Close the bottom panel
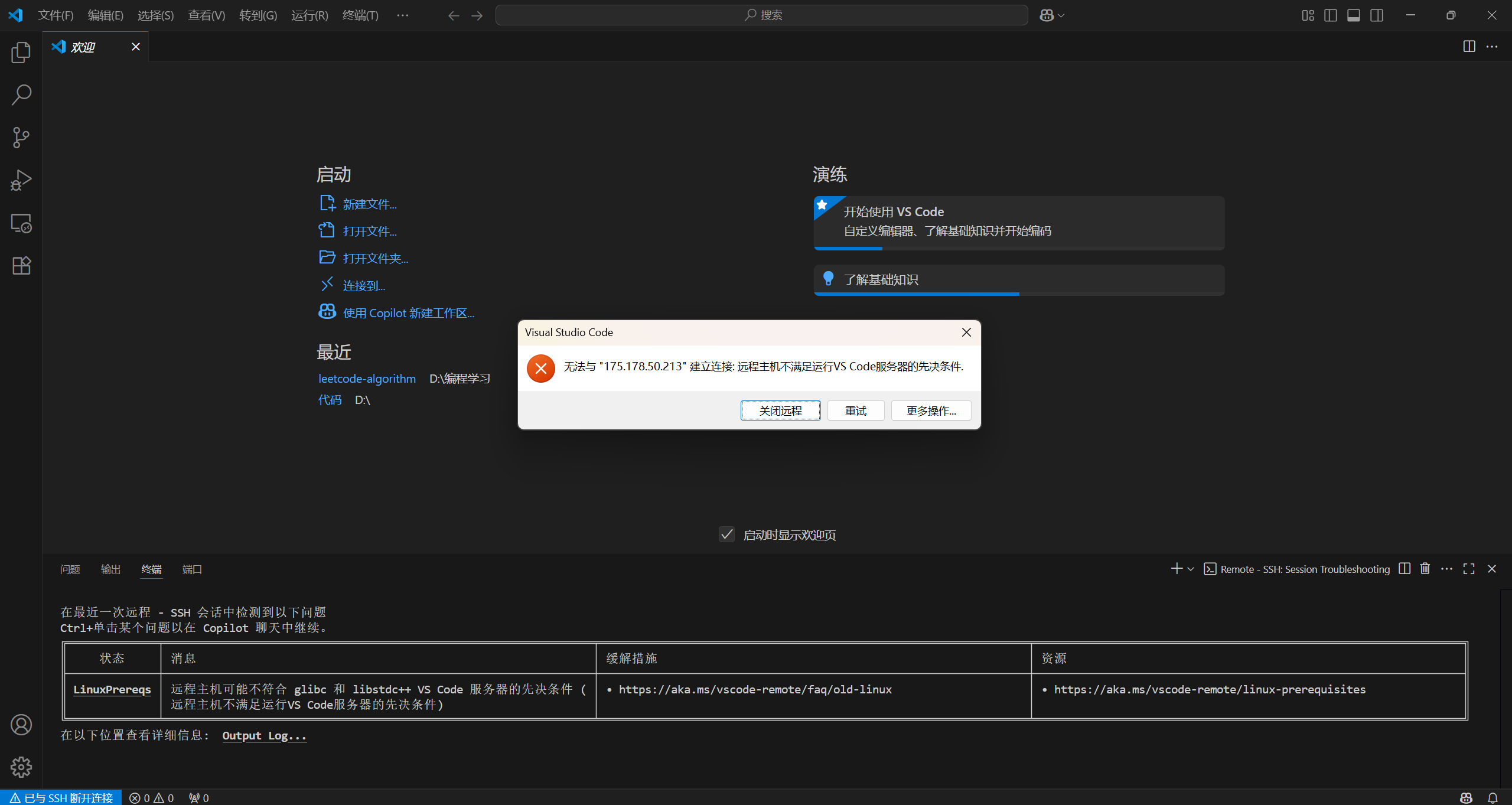 tap(1492, 569)
